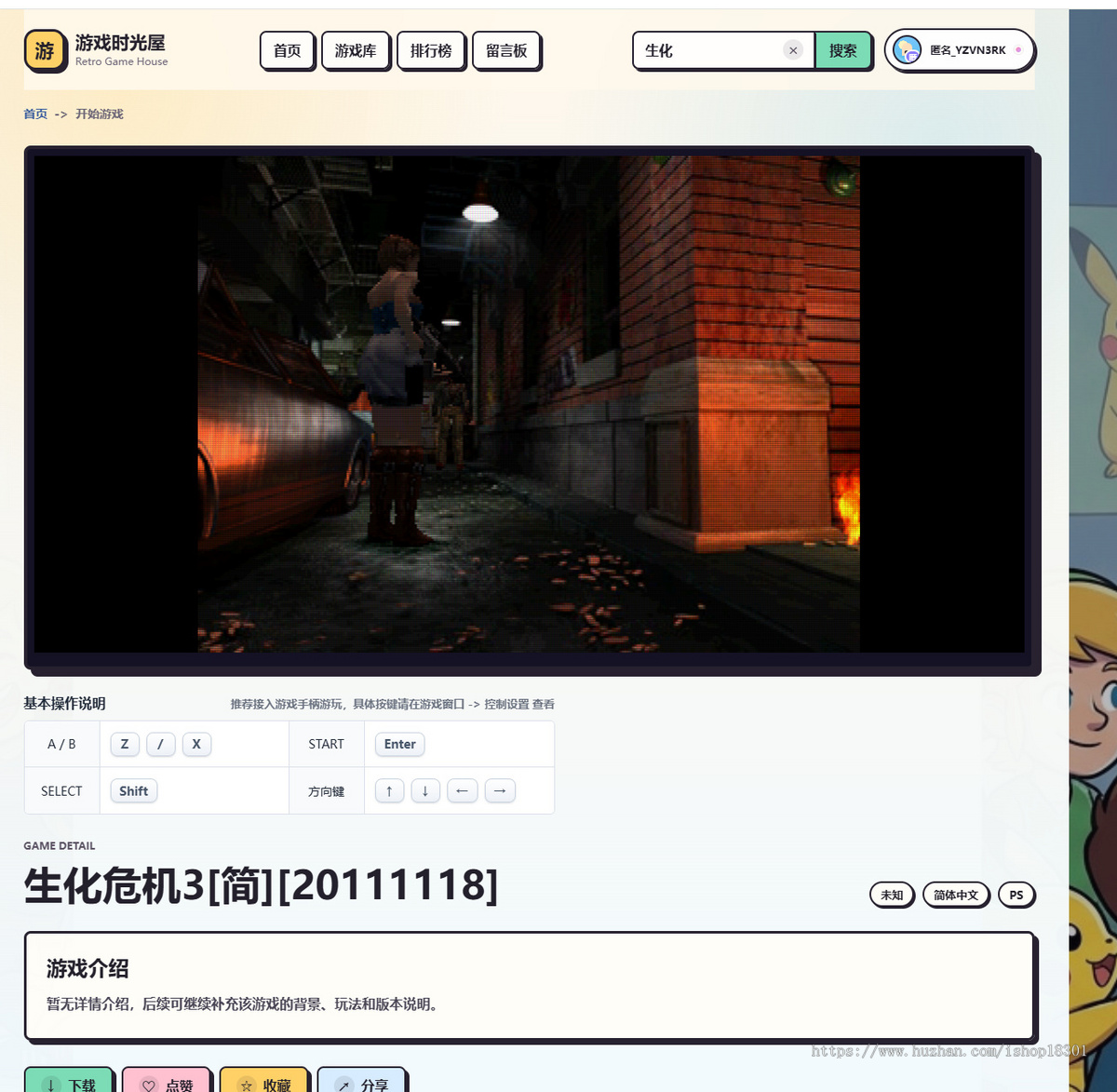Click the X key cap

click(196, 744)
